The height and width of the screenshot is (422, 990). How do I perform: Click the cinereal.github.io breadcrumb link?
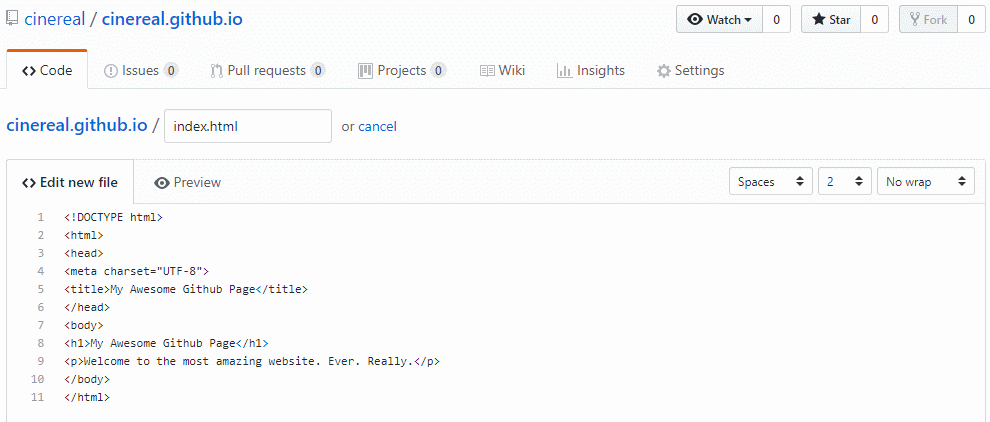(x=77, y=125)
